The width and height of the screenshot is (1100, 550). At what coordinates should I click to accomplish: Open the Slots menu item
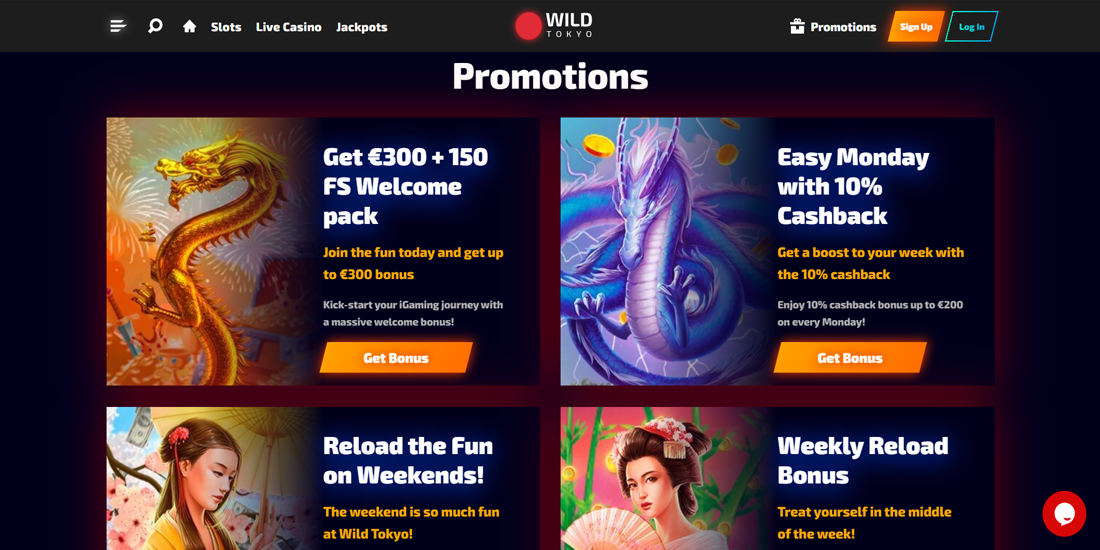coord(226,27)
